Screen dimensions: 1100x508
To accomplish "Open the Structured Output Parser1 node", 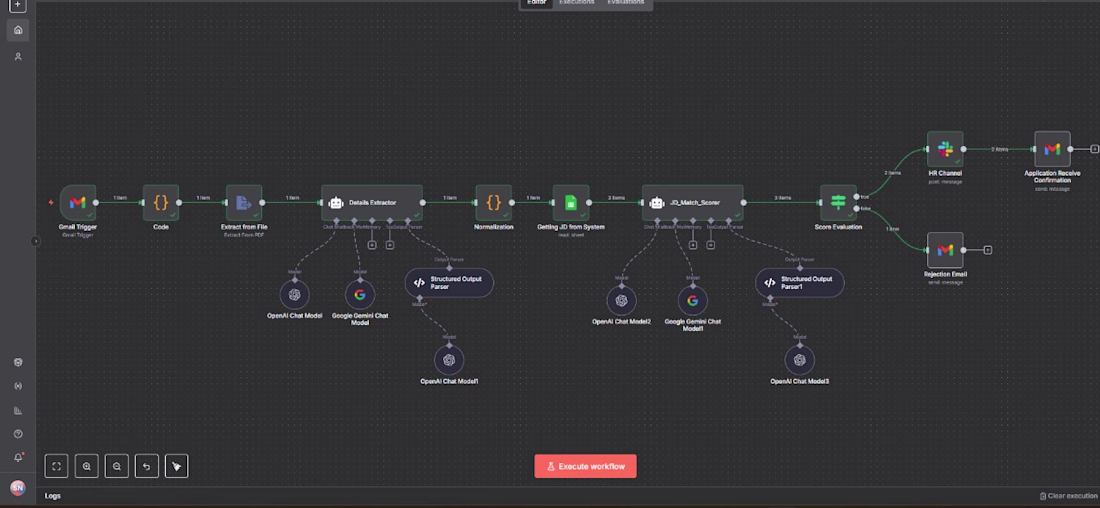I will click(x=800, y=283).
